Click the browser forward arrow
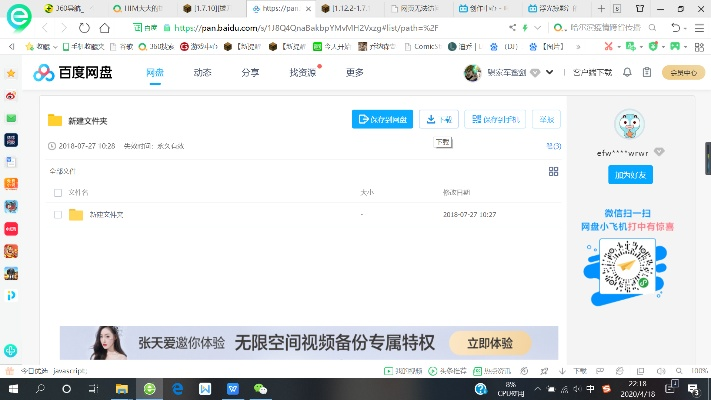 click(x=64, y=28)
